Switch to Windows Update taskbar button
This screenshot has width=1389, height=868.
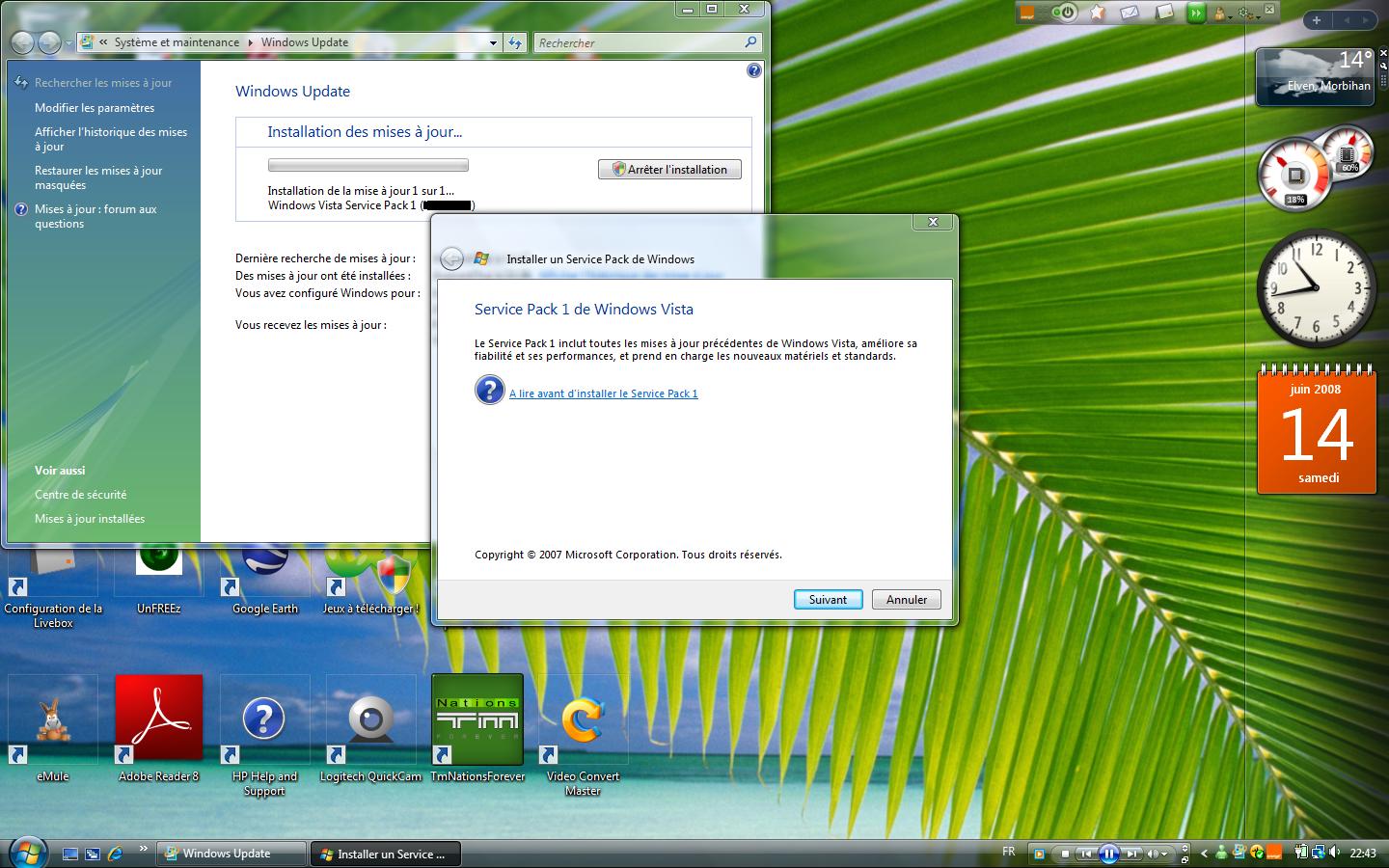[x=230, y=854]
